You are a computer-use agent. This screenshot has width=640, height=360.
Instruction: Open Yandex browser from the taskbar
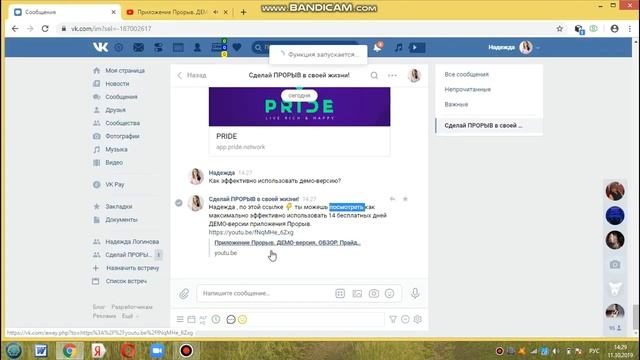98,351
